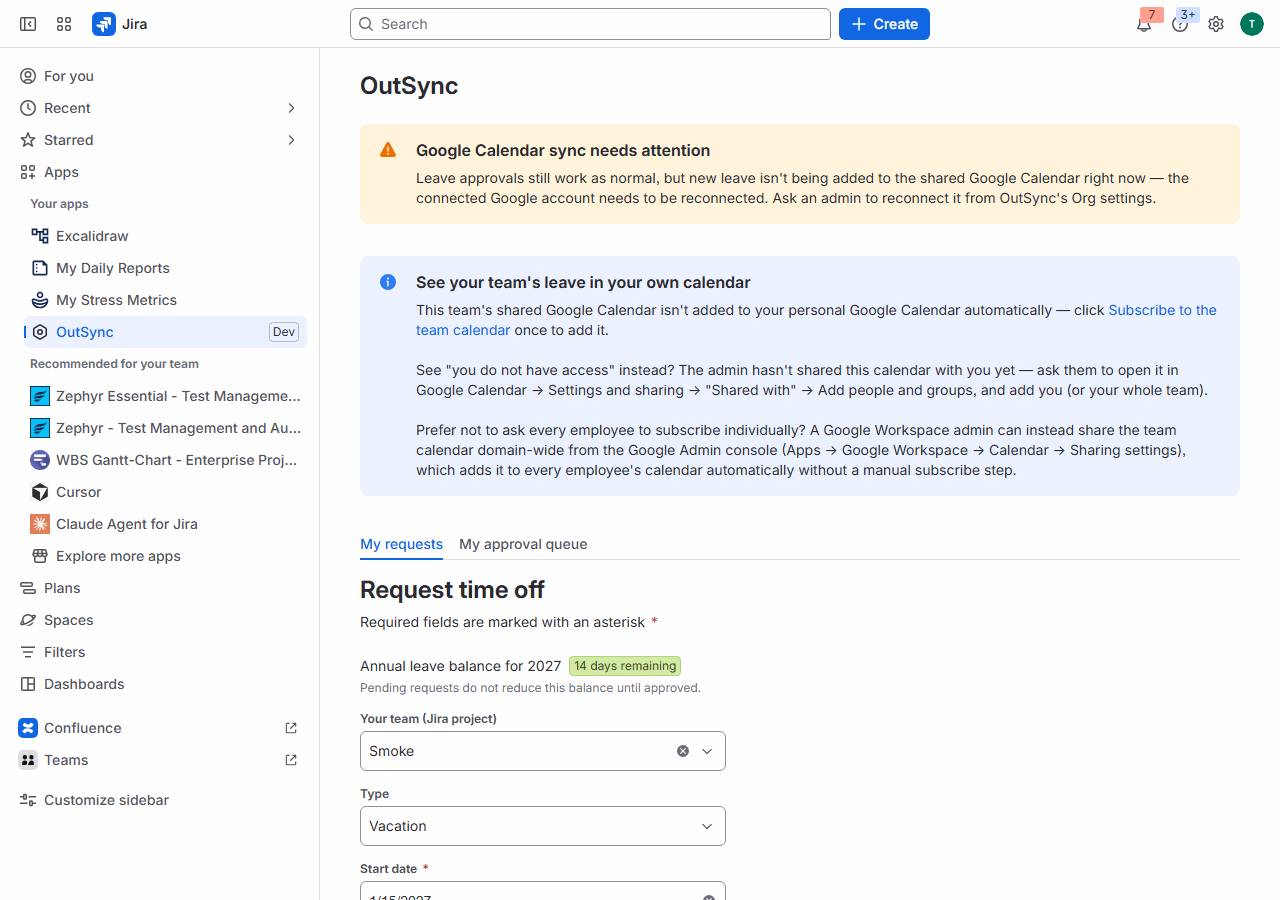The height and width of the screenshot is (900, 1280).
Task: Open the Cursor app
Action: coord(165,492)
